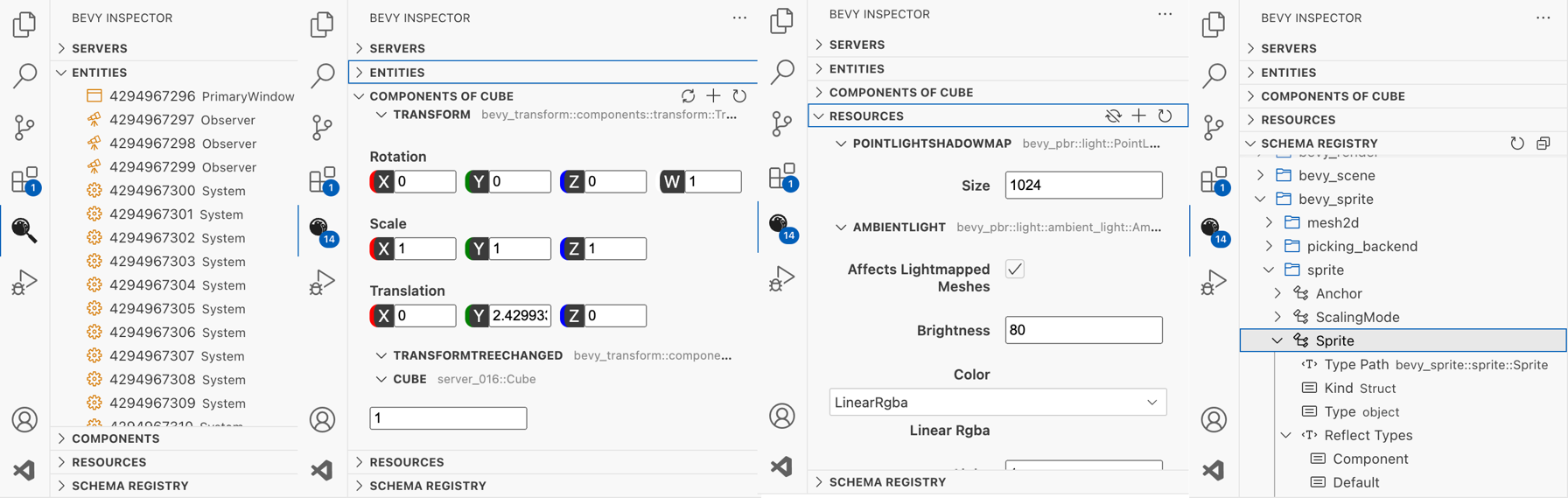Select the Anchor type in the sprite folder

pyautogui.click(x=1338, y=293)
